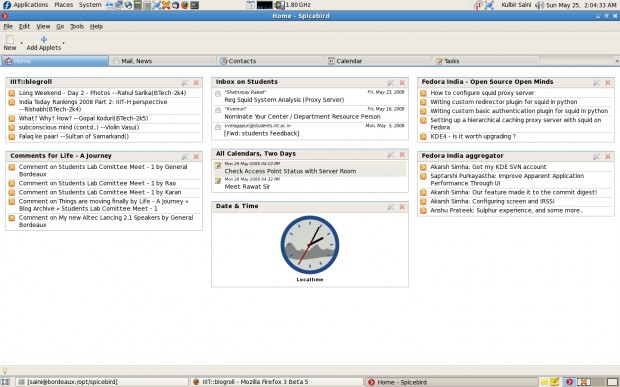The image size is (620, 387).
Task: Configure the All Calendars, Two Days applet
Action: pyautogui.click(x=391, y=155)
